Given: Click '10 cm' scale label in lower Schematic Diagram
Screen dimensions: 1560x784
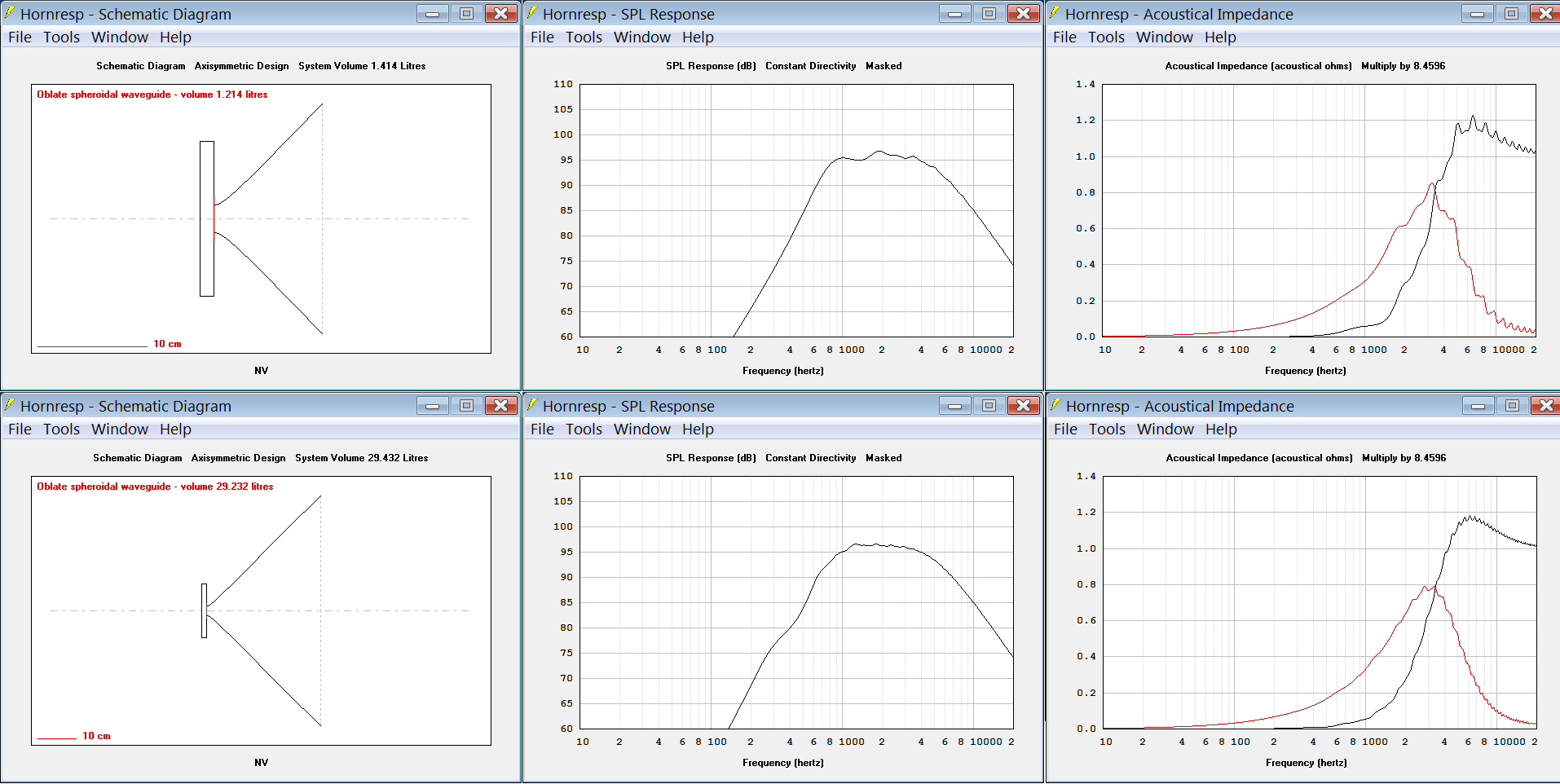Looking at the screenshot, I should coord(96,736).
